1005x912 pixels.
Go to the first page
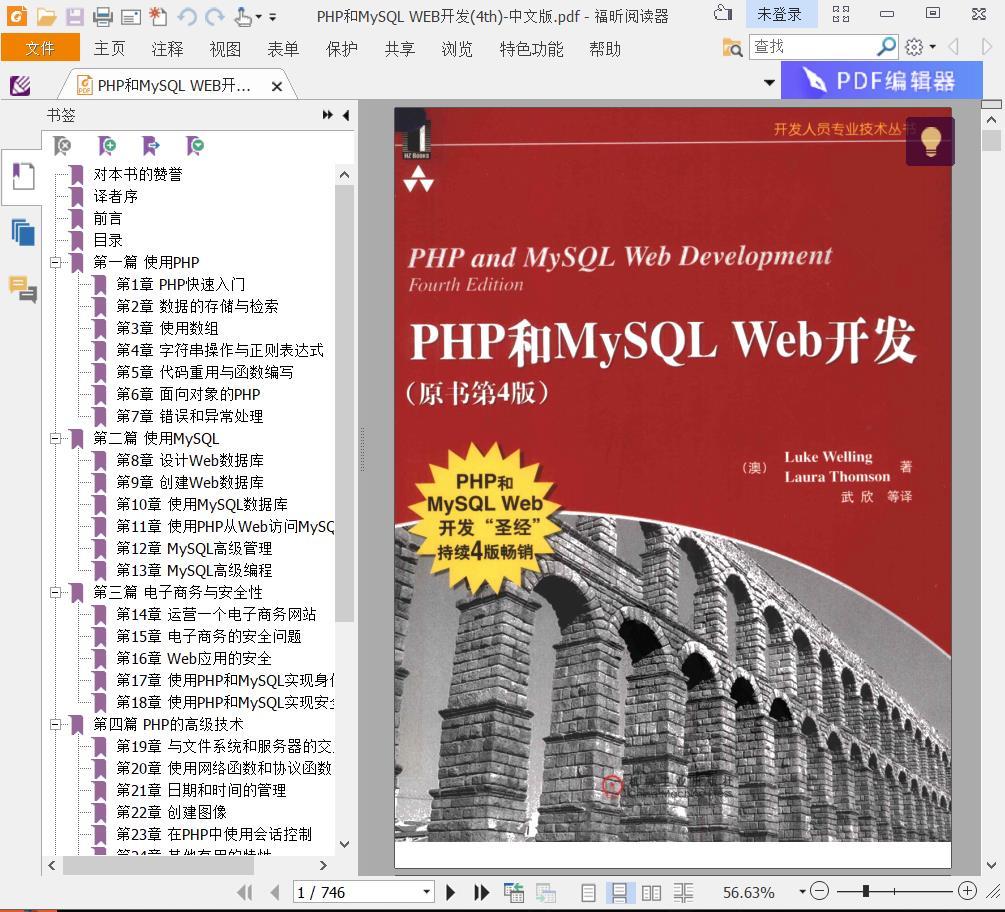(244, 892)
